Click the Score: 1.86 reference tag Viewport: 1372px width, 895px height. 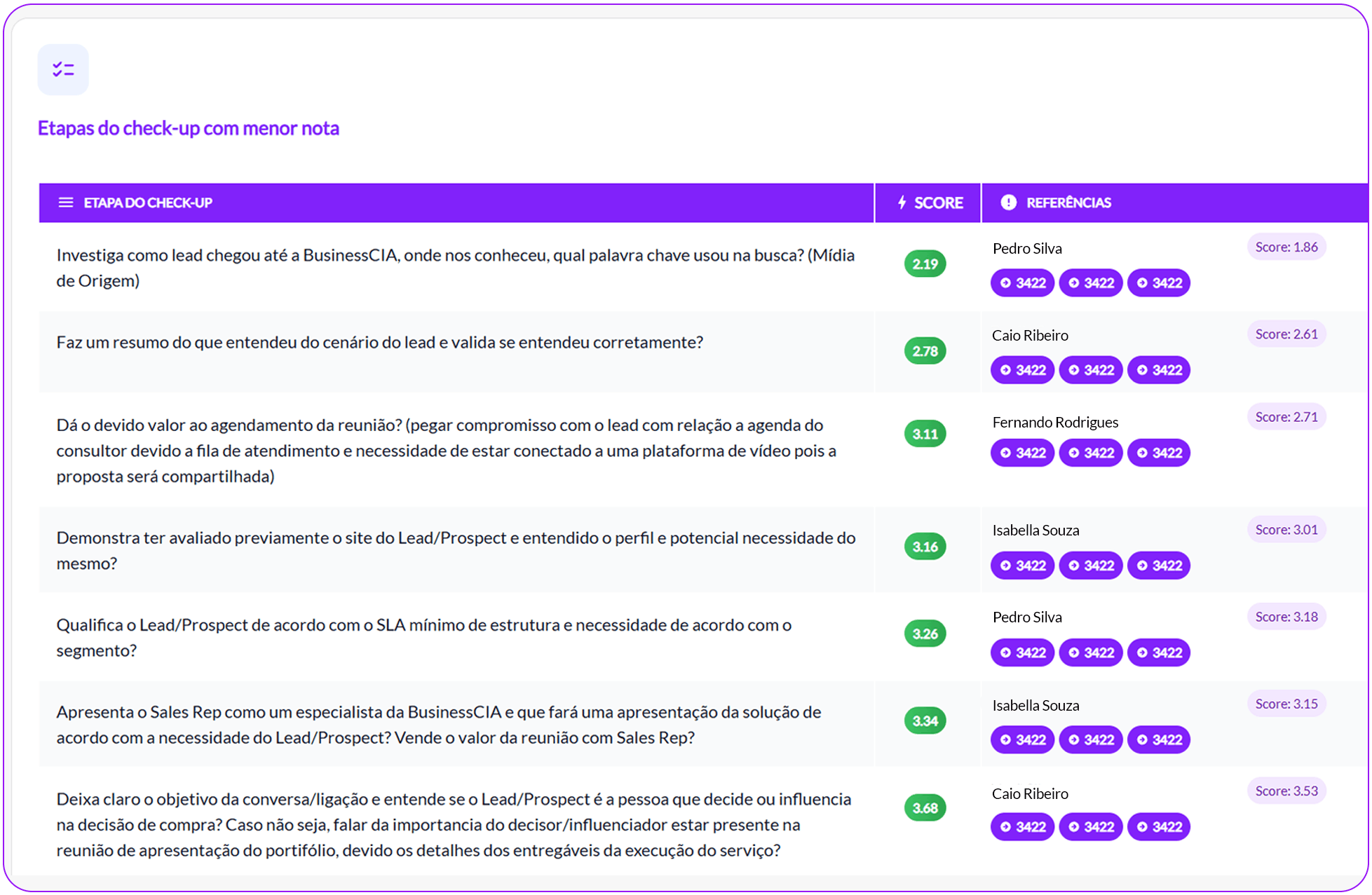(1286, 247)
